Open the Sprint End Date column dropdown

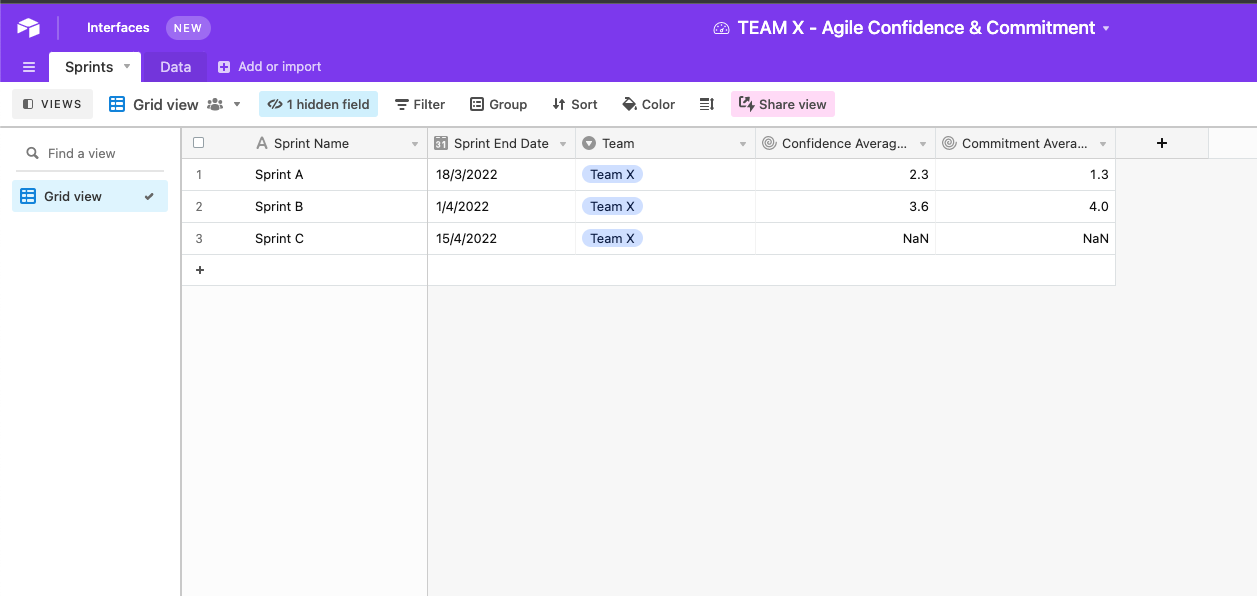(x=563, y=144)
